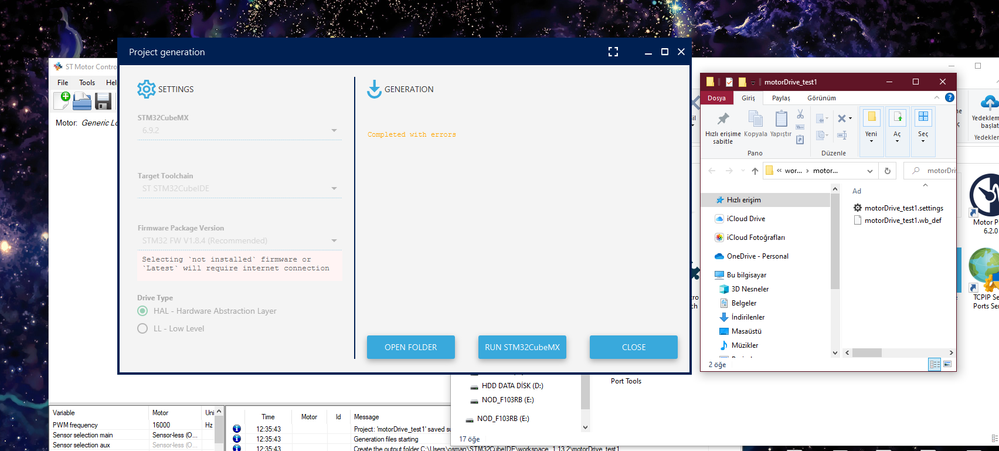
Task: Select motorDrive_test1.wb_def file
Action: click(896, 220)
